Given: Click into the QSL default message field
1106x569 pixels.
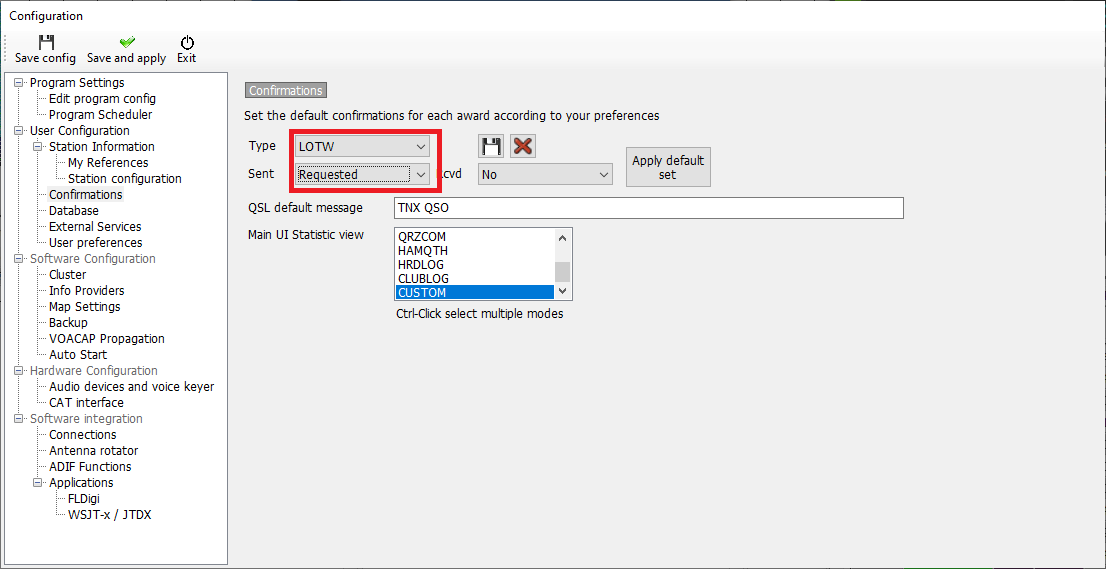Looking at the screenshot, I should [648, 208].
